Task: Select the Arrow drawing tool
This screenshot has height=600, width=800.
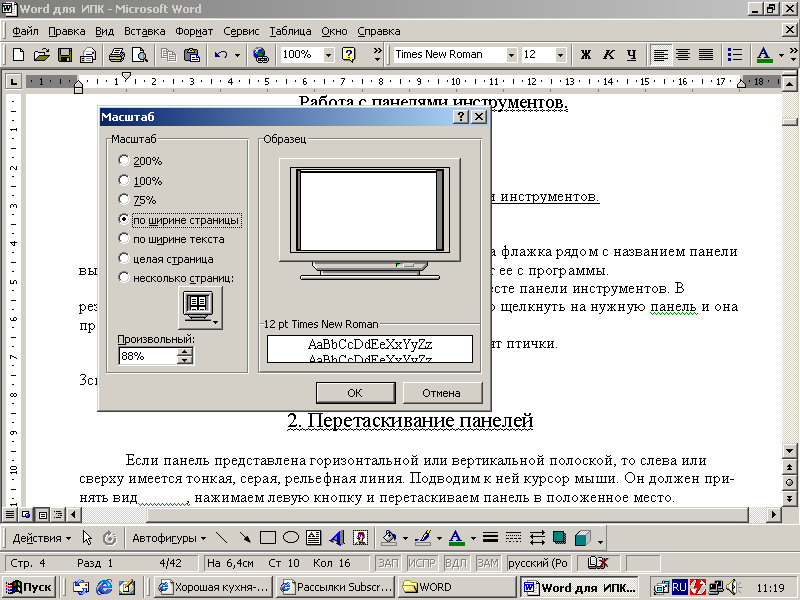Action: [244, 538]
